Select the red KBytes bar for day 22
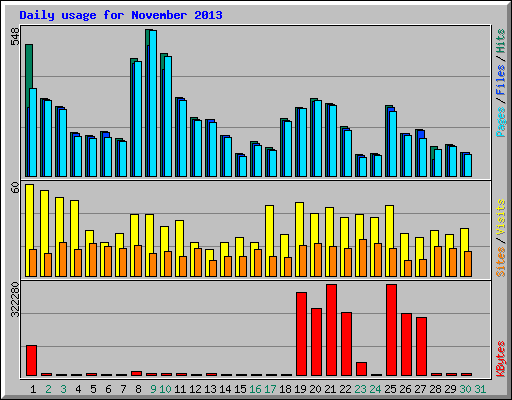This screenshot has height=400, width=512. (346, 344)
